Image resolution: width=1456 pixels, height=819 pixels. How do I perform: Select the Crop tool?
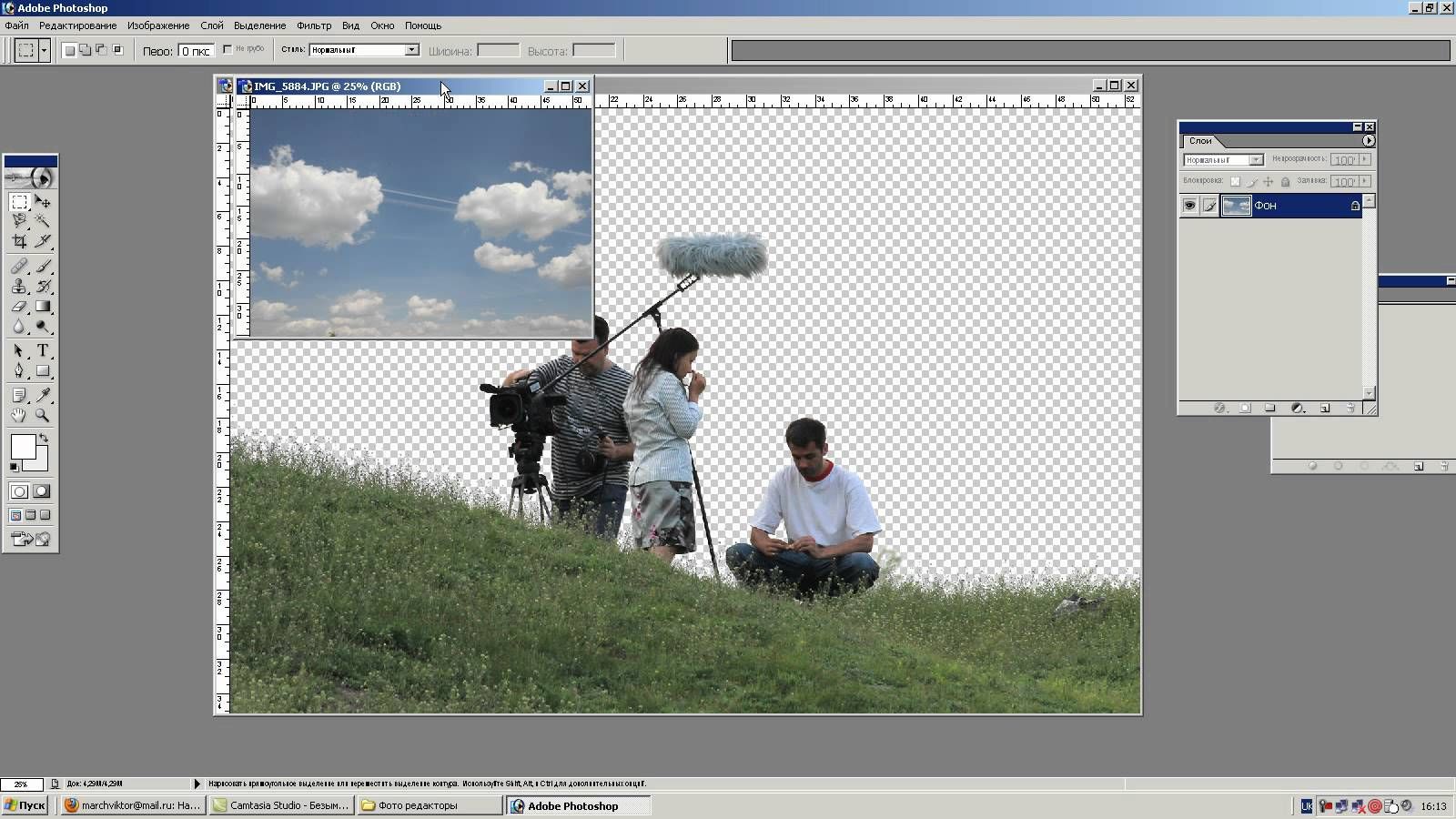click(19, 241)
